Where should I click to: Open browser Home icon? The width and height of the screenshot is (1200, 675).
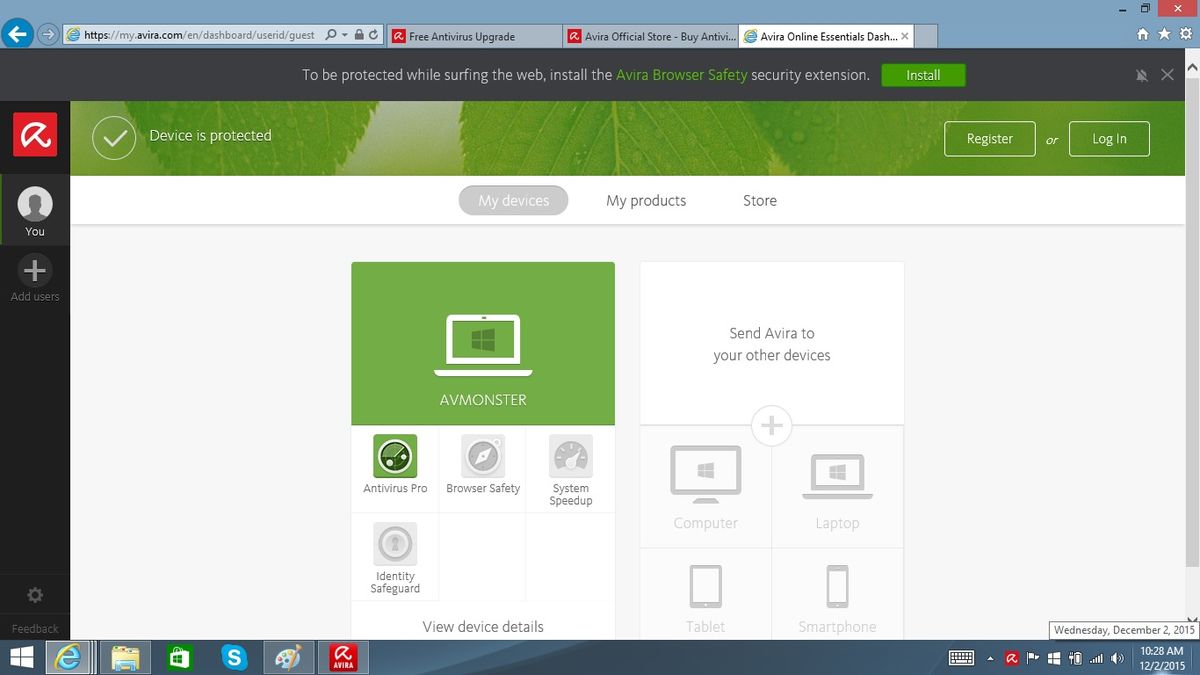(1143, 34)
